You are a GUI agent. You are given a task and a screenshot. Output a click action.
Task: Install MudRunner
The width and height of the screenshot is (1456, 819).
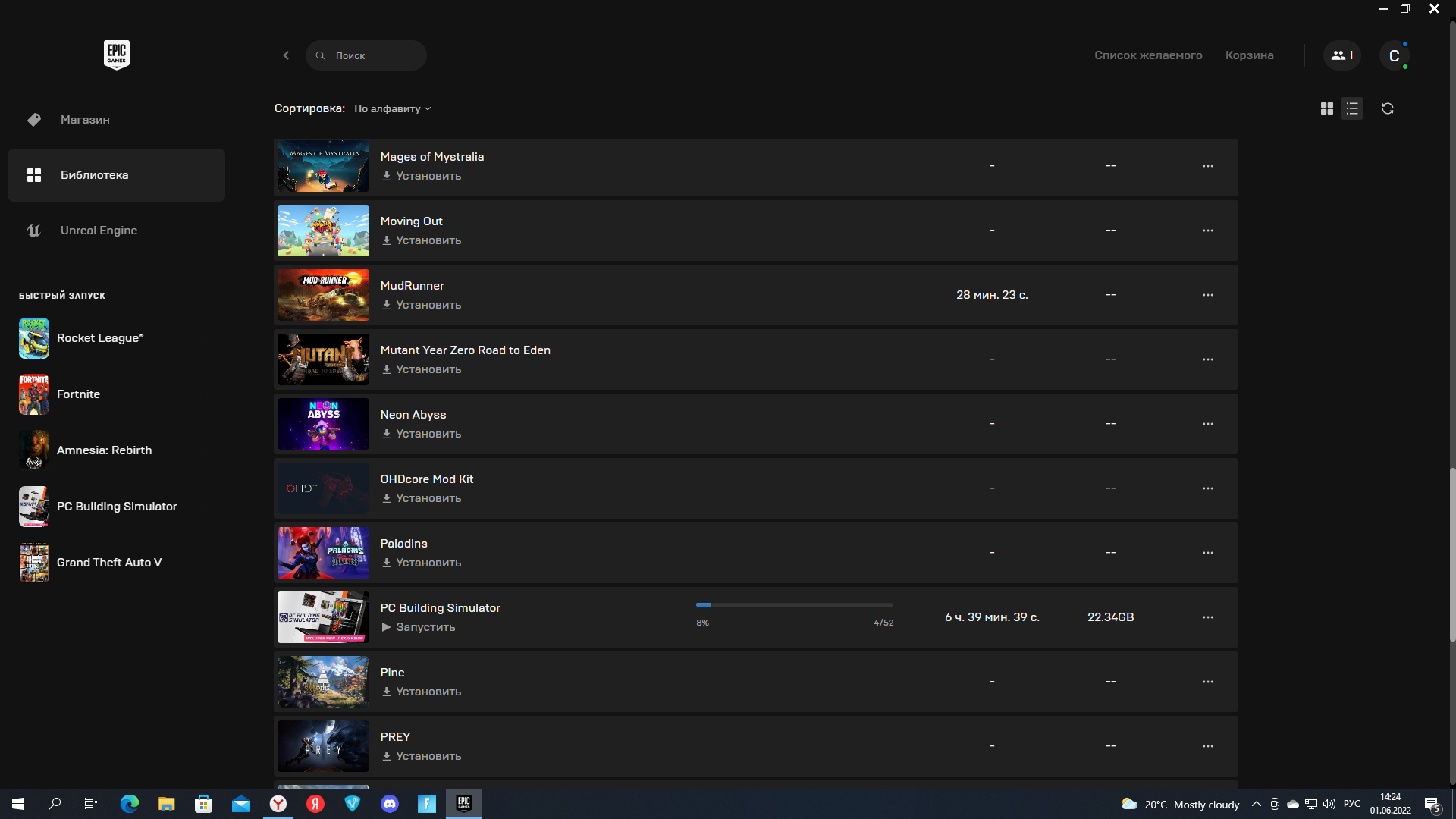click(422, 305)
